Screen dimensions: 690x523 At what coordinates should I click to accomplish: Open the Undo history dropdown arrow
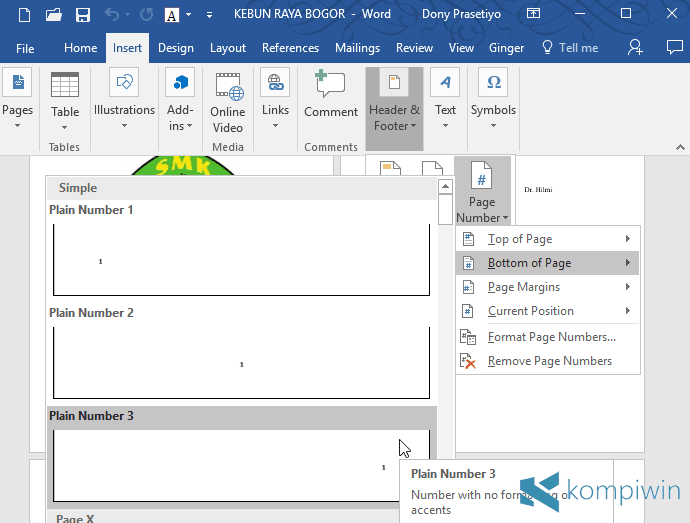click(128, 15)
